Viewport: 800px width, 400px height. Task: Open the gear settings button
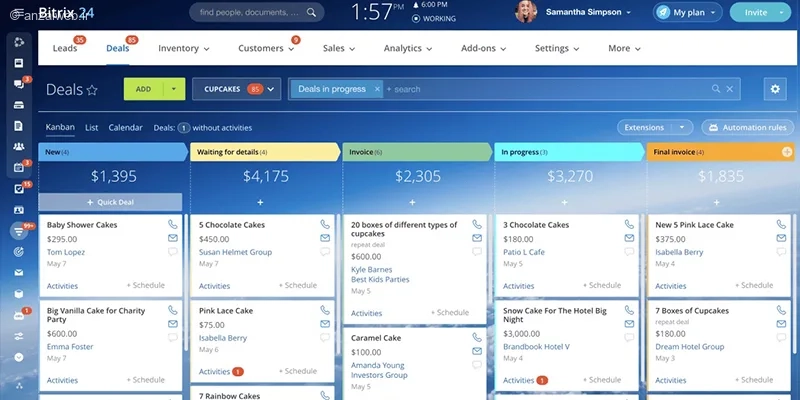pos(775,89)
